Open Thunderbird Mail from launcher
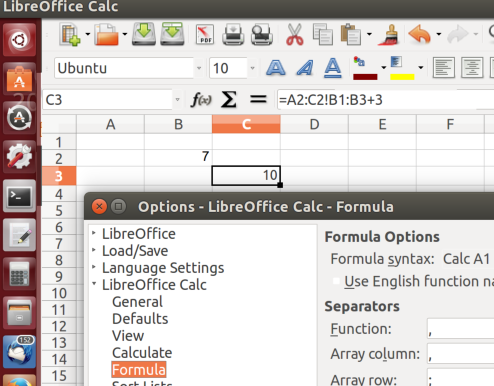This screenshot has height=386, width=494. click(x=19, y=352)
